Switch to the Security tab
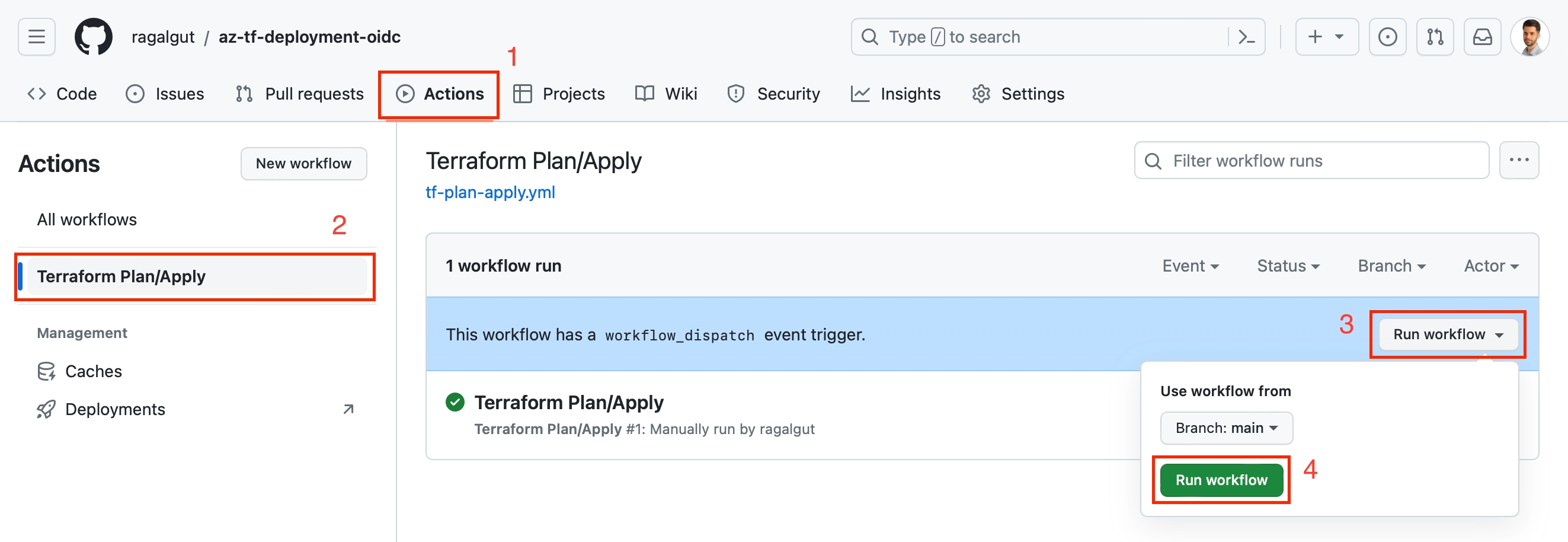 tap(774, 94)
